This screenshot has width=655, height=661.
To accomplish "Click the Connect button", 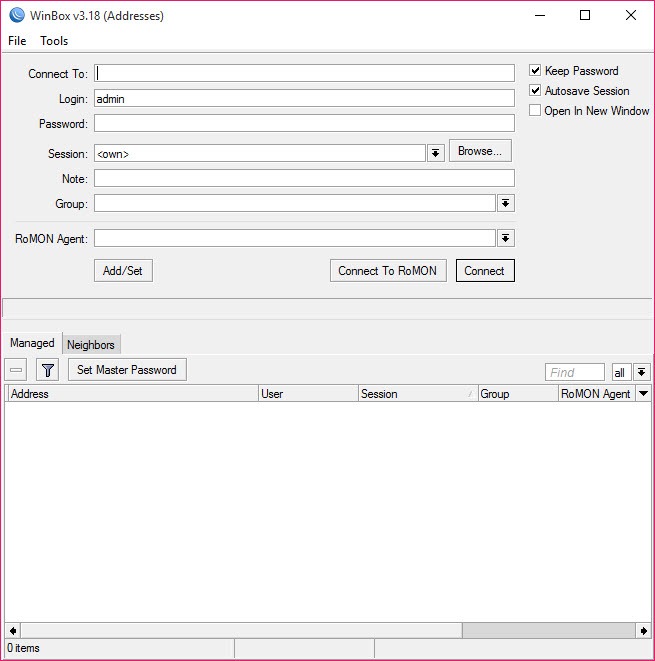I will (485, 271).
